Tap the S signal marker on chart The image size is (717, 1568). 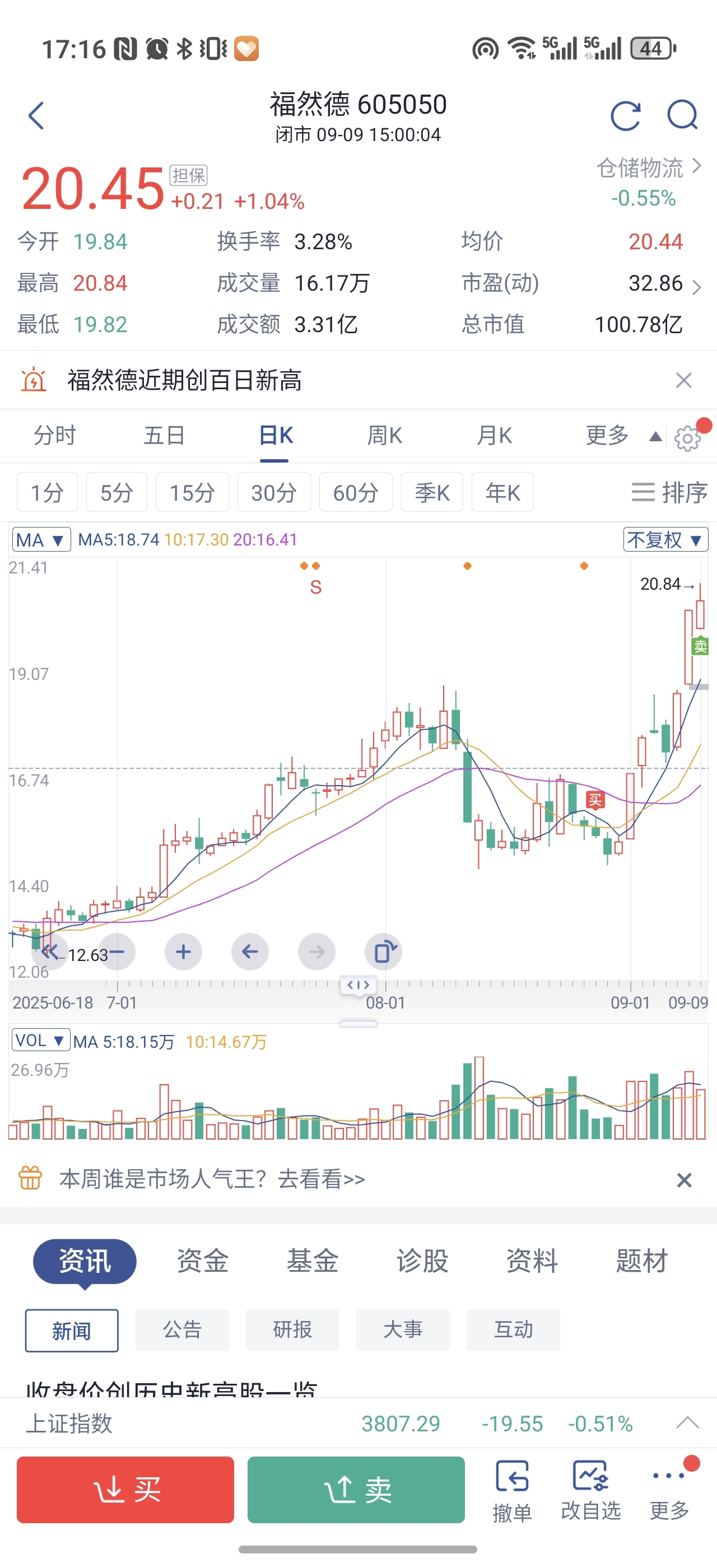(x=315, y=587)
